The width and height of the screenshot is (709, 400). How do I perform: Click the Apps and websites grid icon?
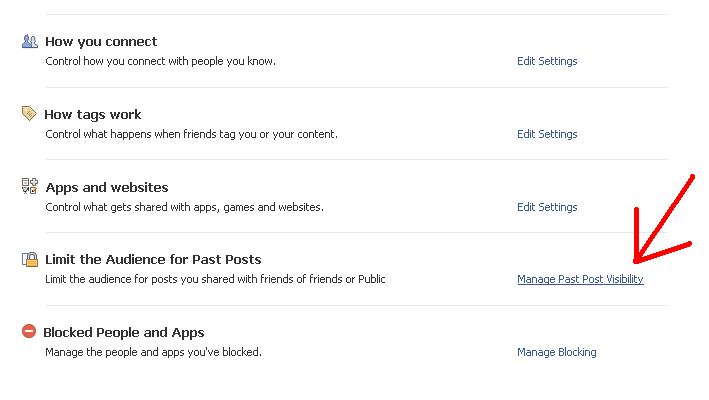[x=30, y=186]
